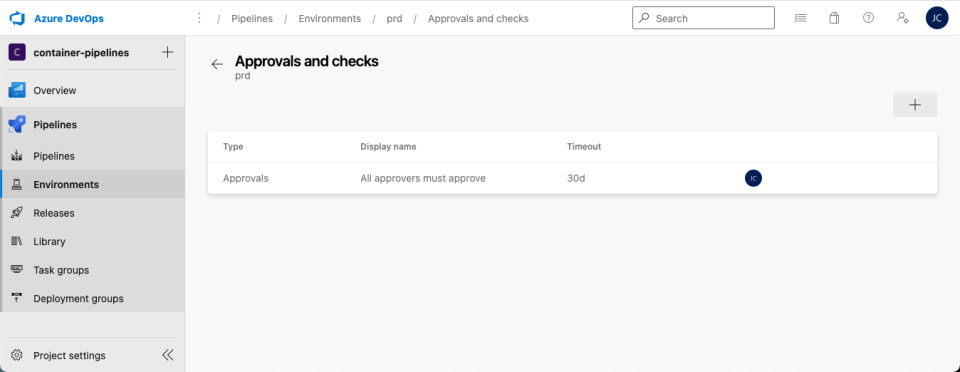Click the Type column header
The width and height of the screenshot is (960, 372).
coord(233,147)
